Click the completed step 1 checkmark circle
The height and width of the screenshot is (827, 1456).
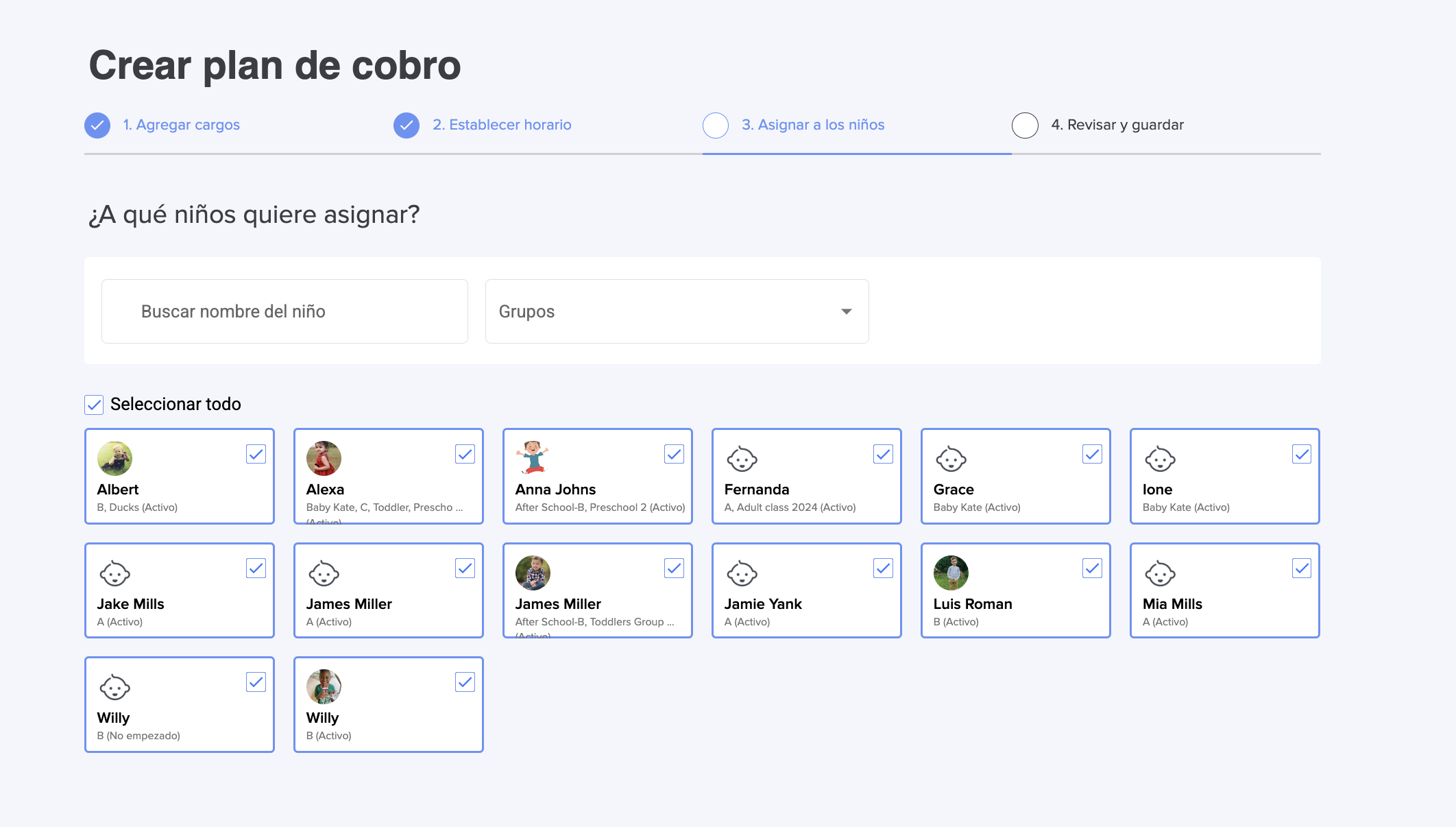[x=97, y=125]
